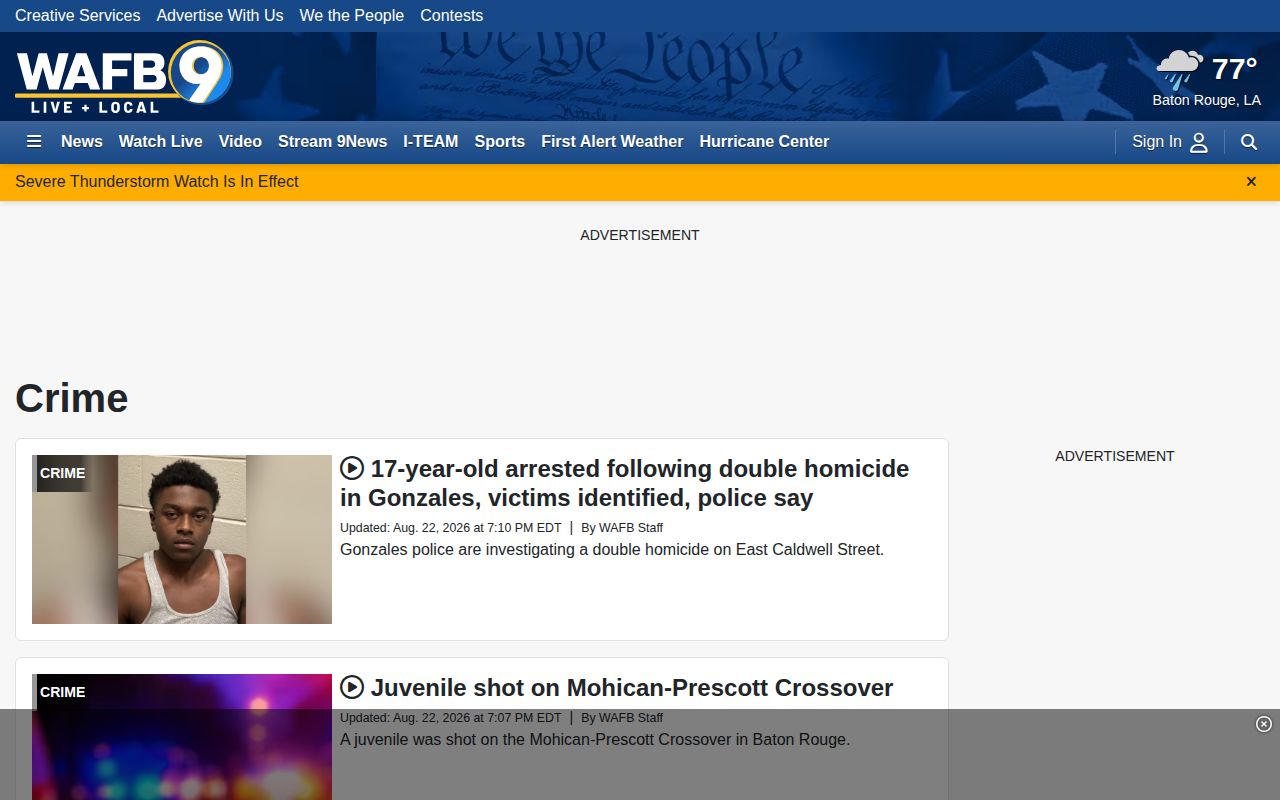
Task: Navigate to Sports
Action: tap(500, 142)
